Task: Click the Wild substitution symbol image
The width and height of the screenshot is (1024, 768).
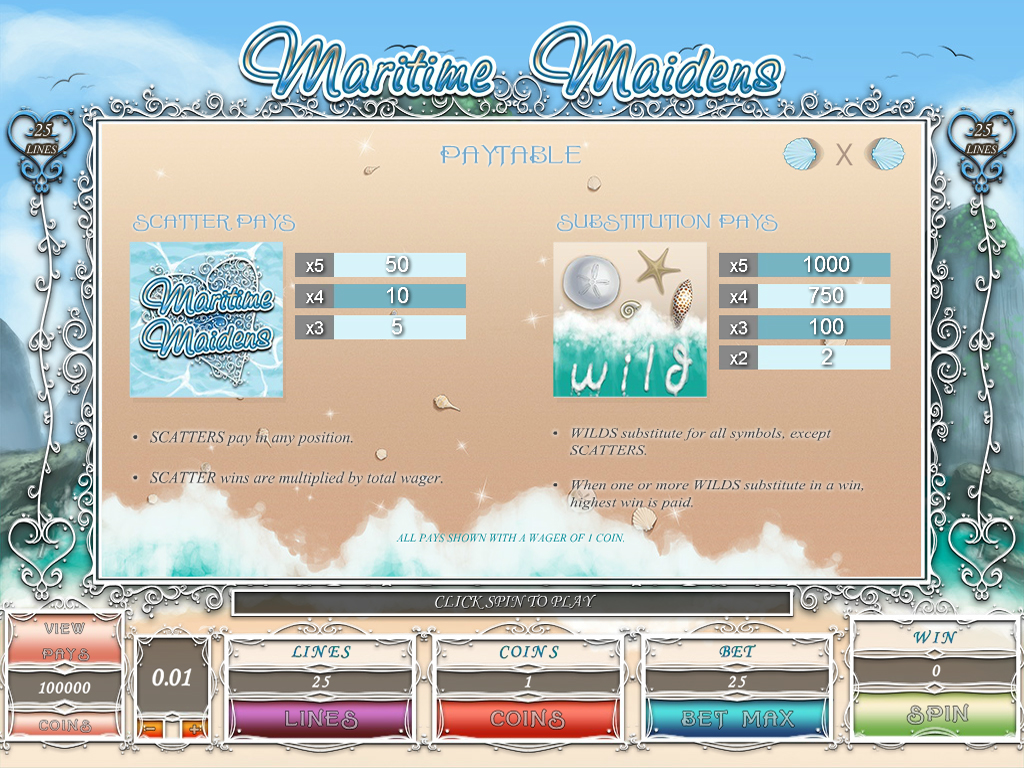Action: pos(629,319)
